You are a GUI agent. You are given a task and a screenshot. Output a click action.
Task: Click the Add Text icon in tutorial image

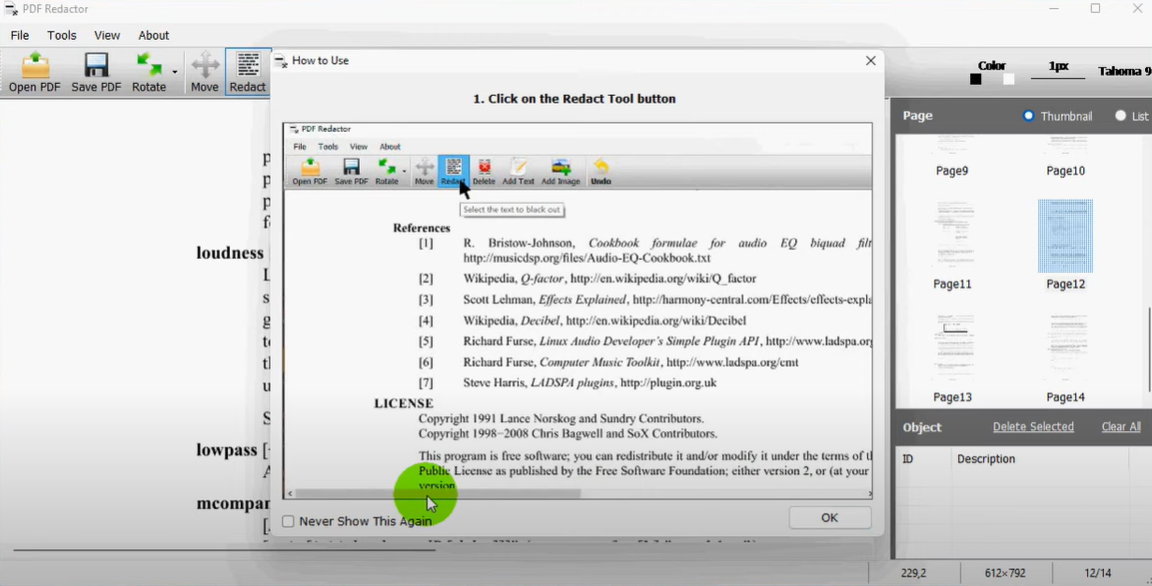[x=518, y=171]
